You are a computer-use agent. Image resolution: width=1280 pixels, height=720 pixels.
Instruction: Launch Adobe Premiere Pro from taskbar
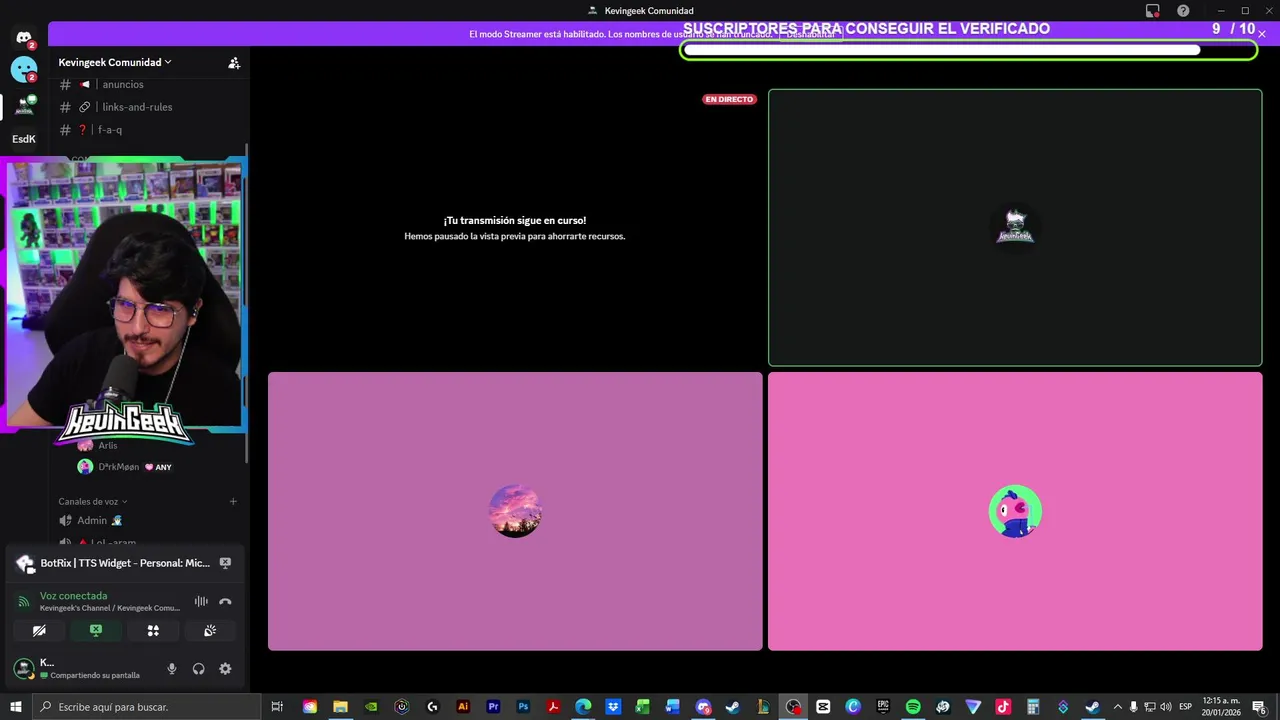[493, 707]
